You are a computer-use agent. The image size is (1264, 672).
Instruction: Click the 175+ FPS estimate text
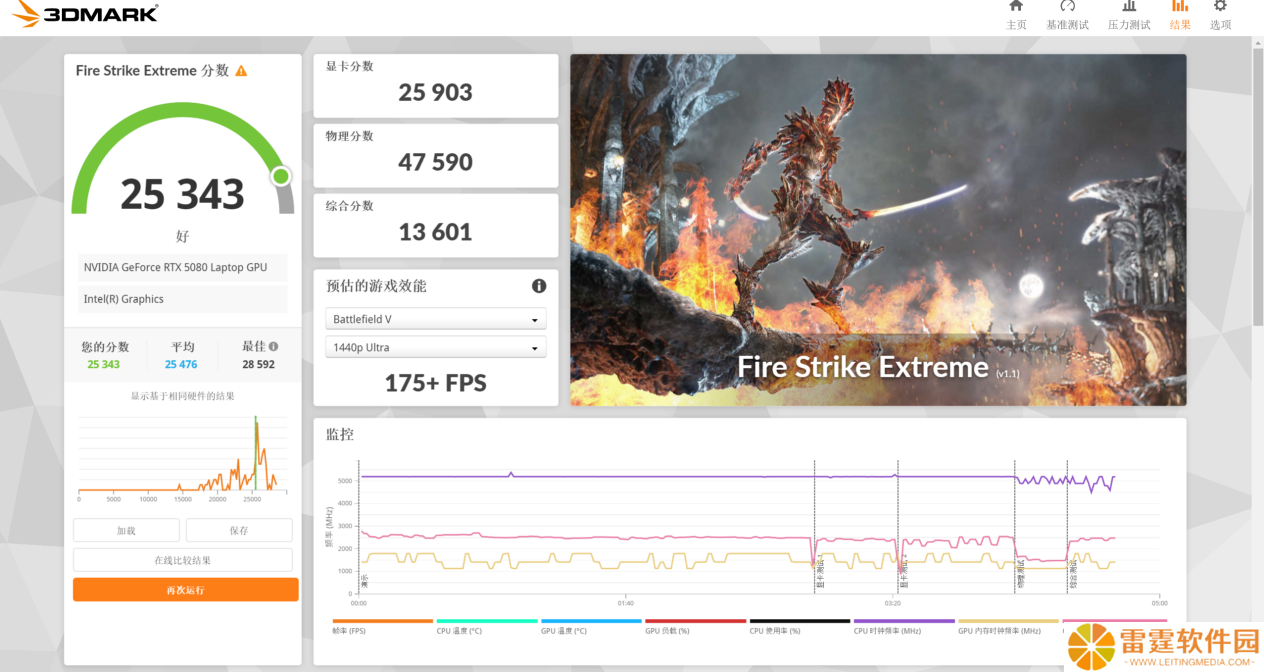(435, 383)
